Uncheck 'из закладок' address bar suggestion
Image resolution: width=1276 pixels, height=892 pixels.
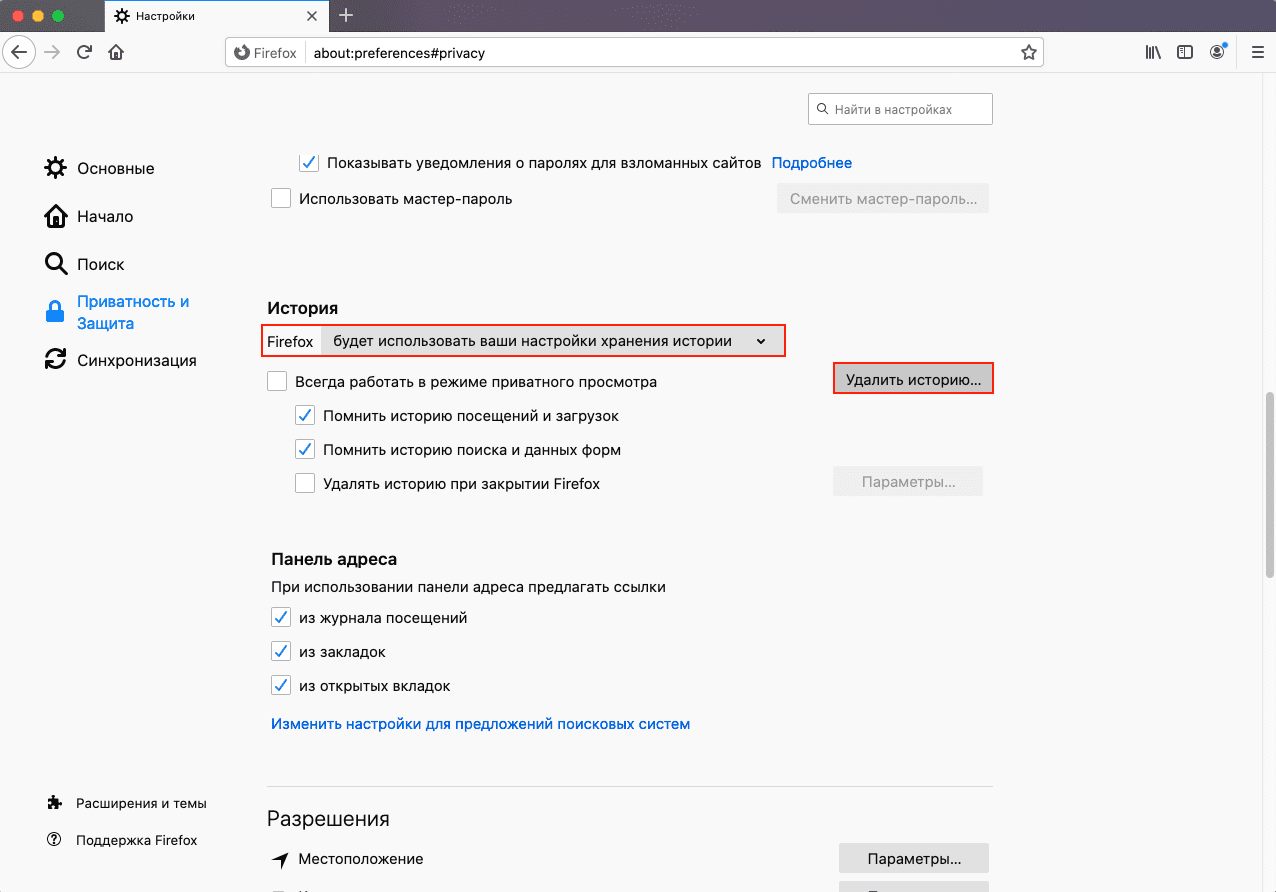[281, 652]
